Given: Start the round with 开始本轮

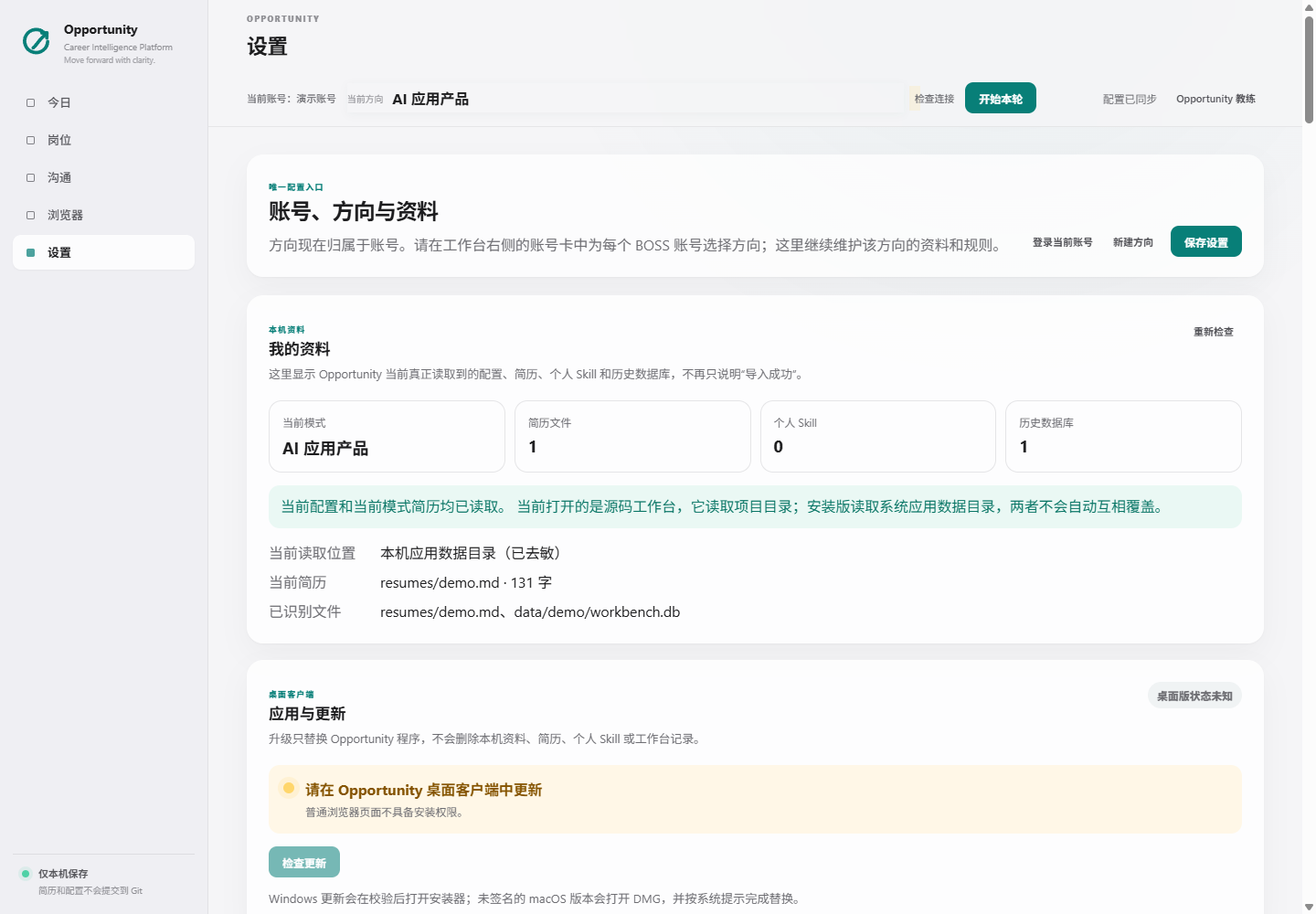Looking at the screenshot, I should 1001,99.
